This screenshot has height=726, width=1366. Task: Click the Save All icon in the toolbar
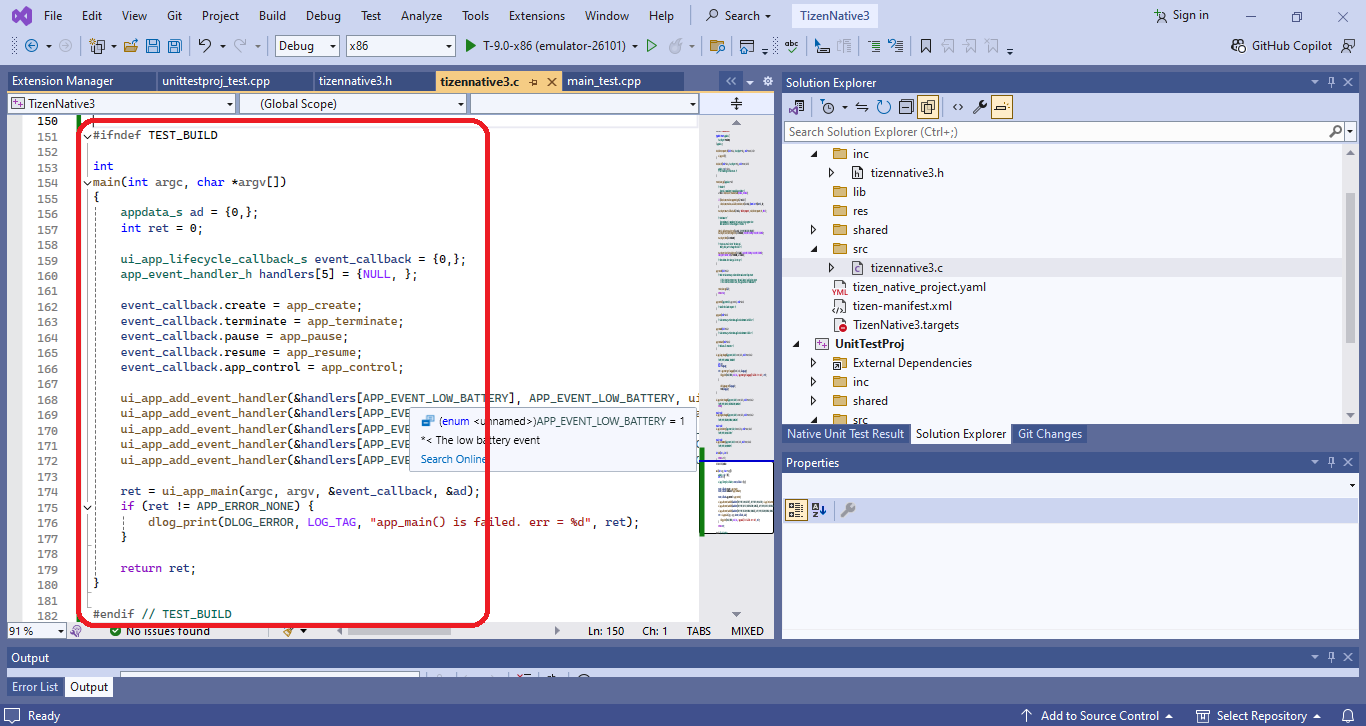173,45
